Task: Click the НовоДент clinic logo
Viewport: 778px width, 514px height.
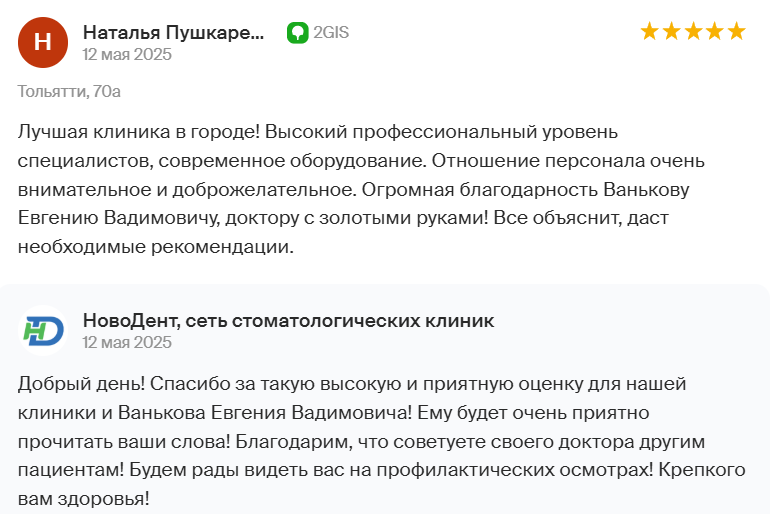Action: [x=43, y=331]
